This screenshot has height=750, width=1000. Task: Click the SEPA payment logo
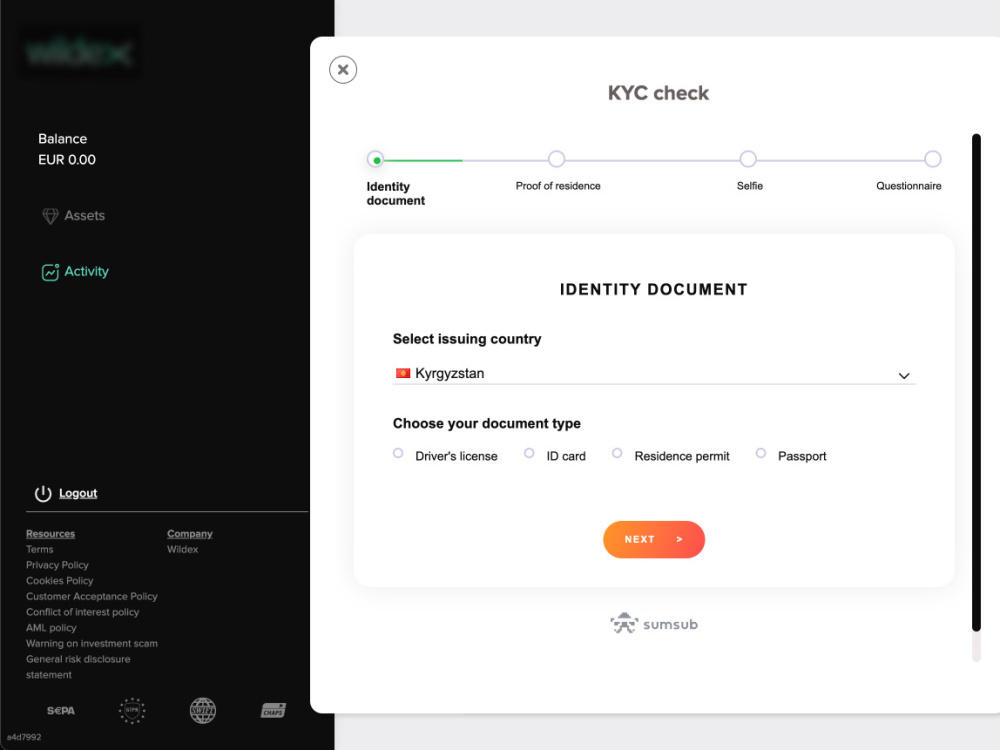tap(61, 710)
